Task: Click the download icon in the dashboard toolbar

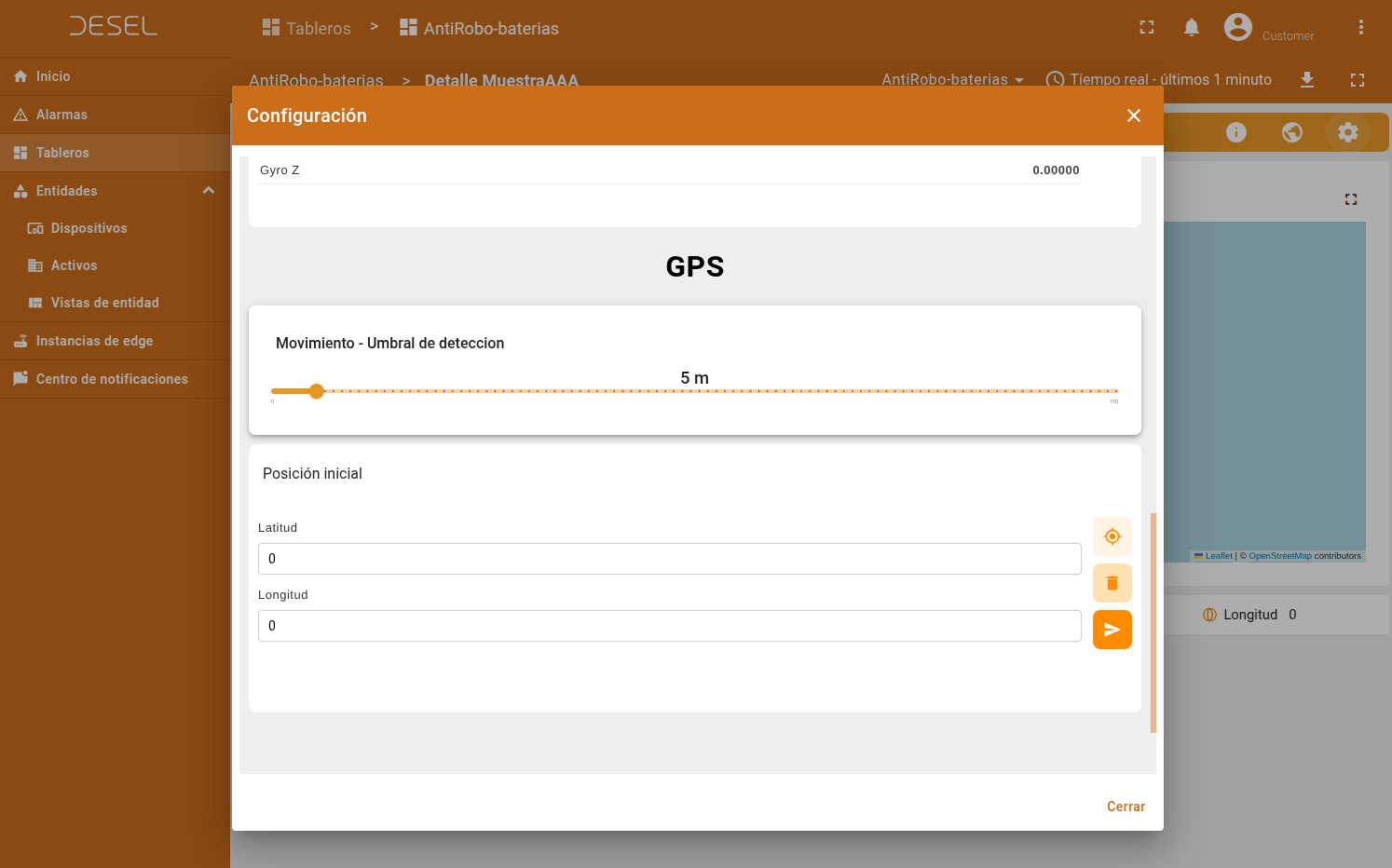Action: pyautogui.click(x=1306, y=80)
